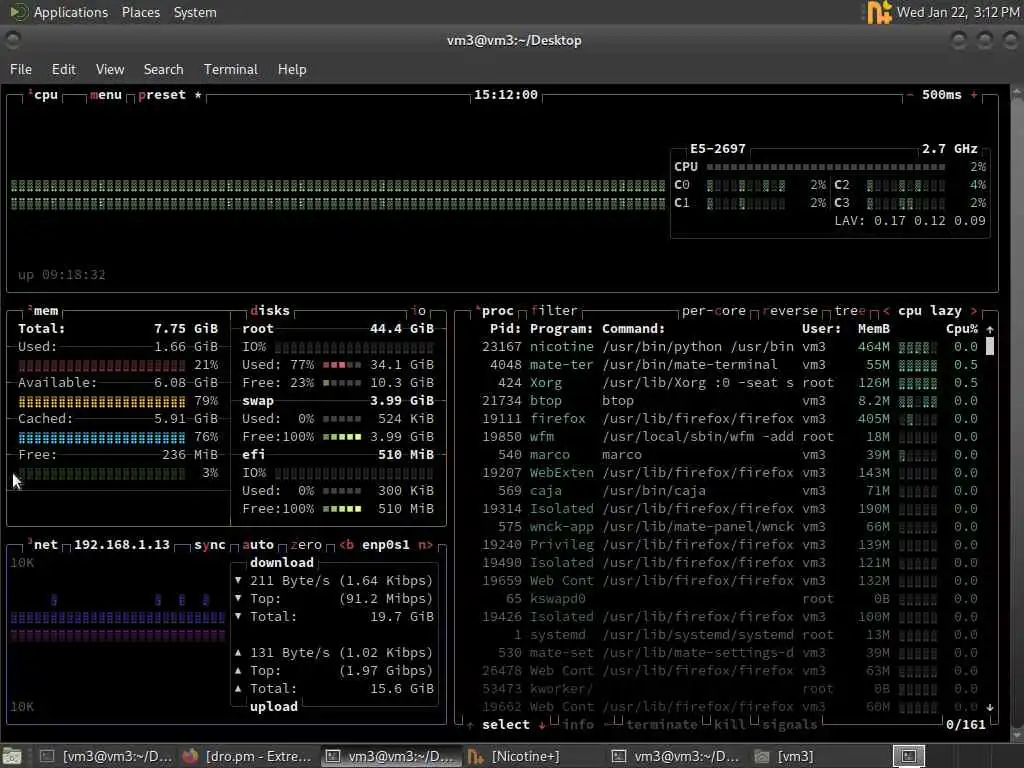Viewport: 1024px width, 768px height.
Task: Select next sort column with right arrow
Action: (974, 311)
